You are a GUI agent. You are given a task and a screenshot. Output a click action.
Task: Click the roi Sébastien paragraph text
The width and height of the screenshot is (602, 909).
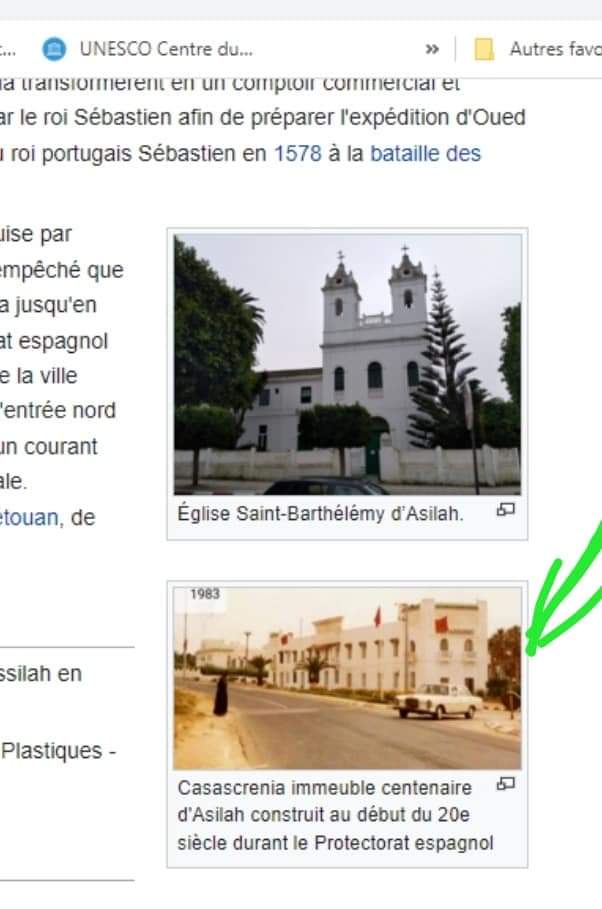[x=263, y=118]
